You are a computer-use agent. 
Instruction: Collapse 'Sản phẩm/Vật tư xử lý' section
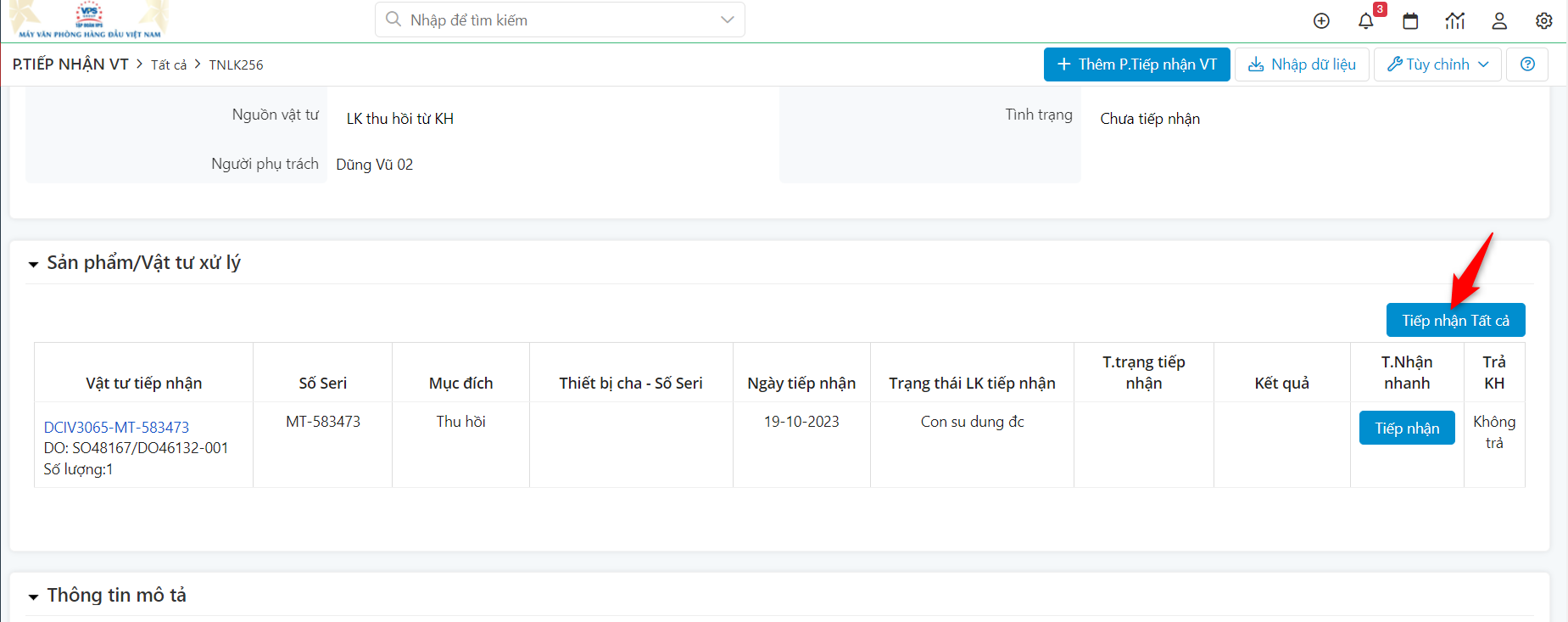(x=34, y=264)
